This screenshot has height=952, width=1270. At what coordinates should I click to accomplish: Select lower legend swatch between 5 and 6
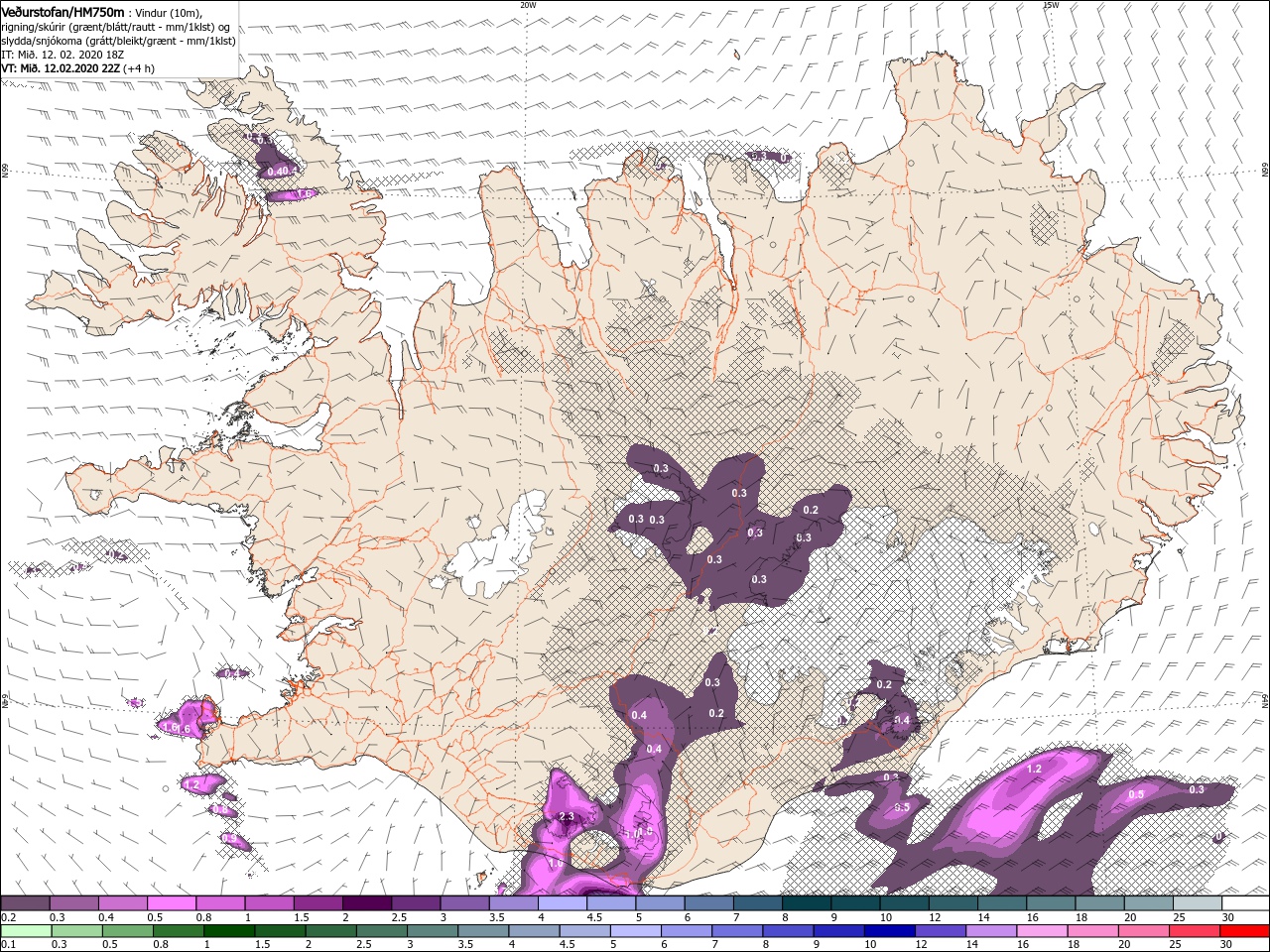[x=634, y=931]
